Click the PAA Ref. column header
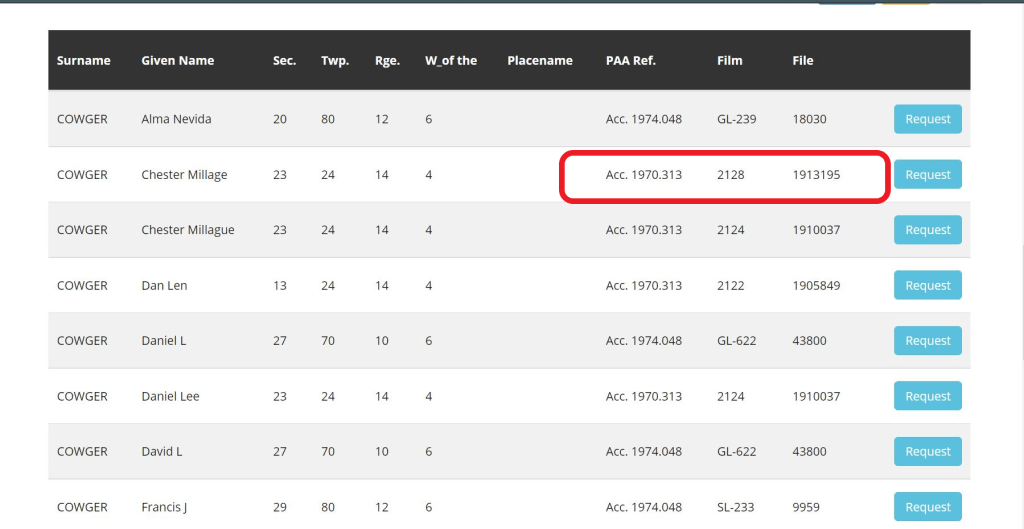The image size is (1024, 529). coord(631,61)
